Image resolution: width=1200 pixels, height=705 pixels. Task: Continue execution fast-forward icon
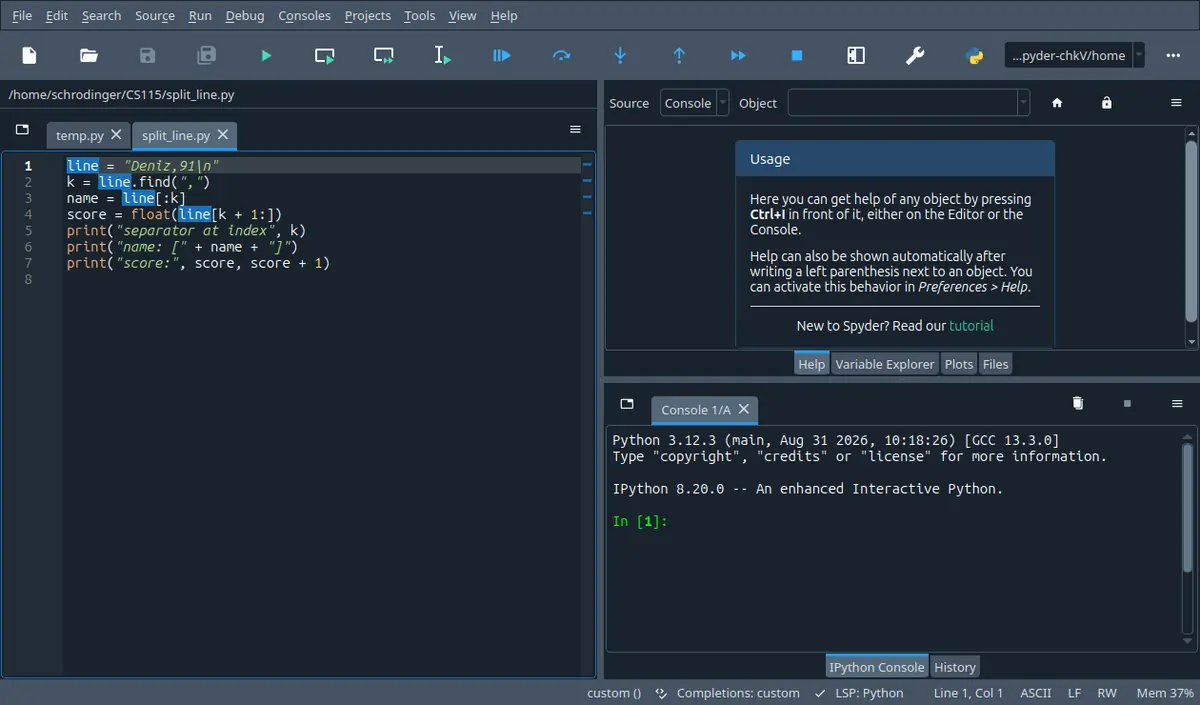(738, 56)
